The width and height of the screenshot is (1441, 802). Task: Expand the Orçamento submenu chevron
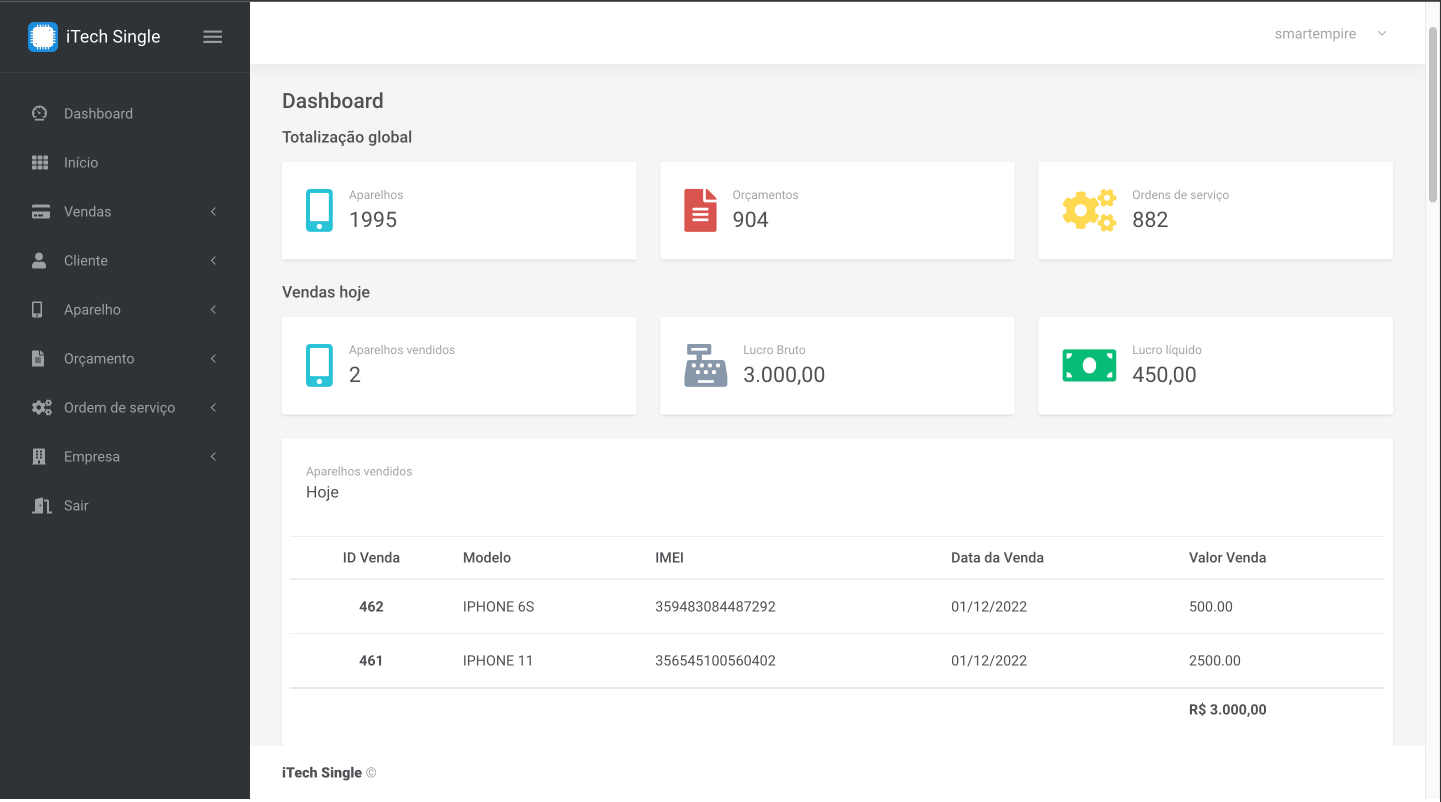pos(213,359)
